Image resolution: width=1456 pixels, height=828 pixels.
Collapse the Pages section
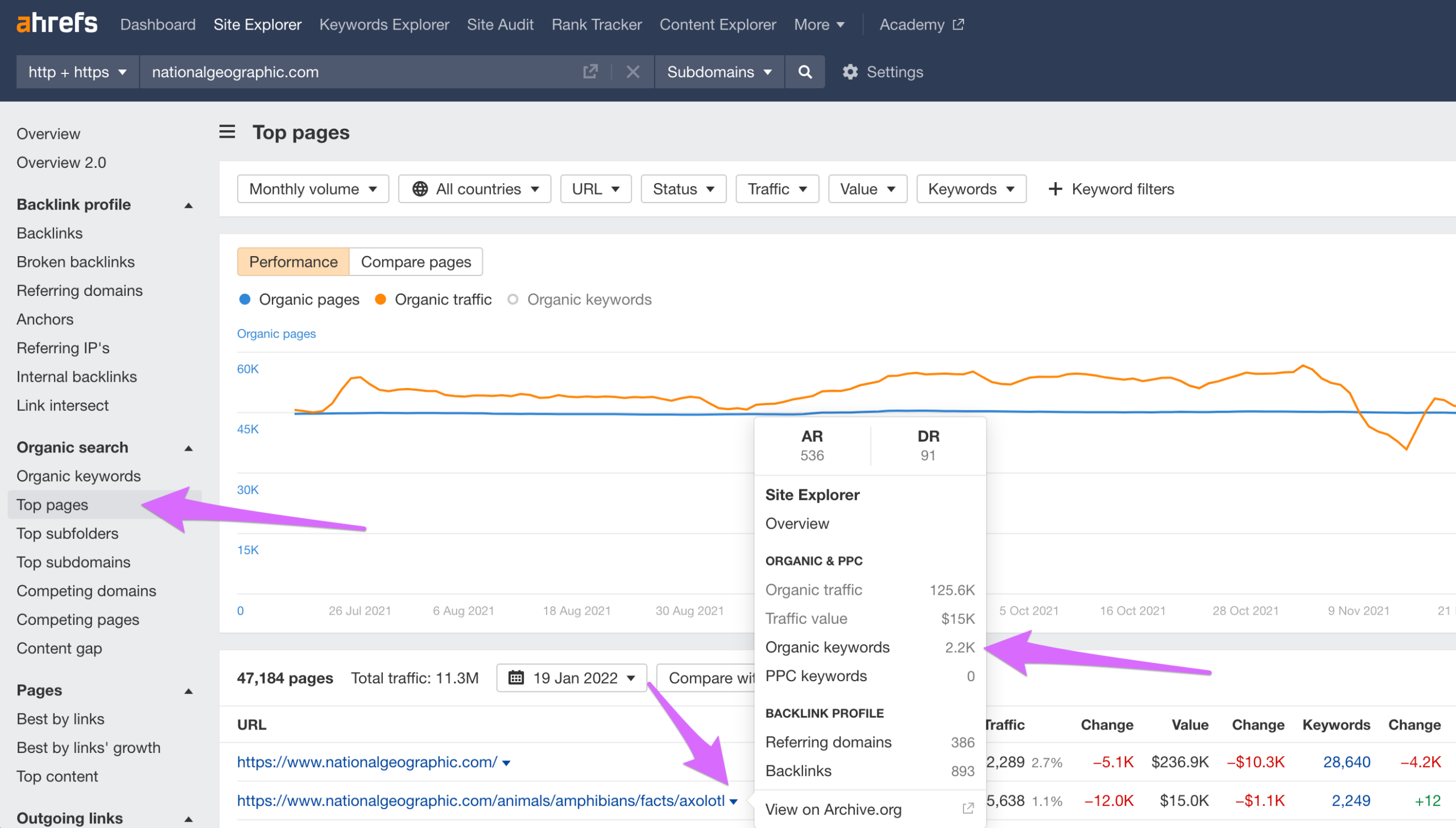(189, 691)
